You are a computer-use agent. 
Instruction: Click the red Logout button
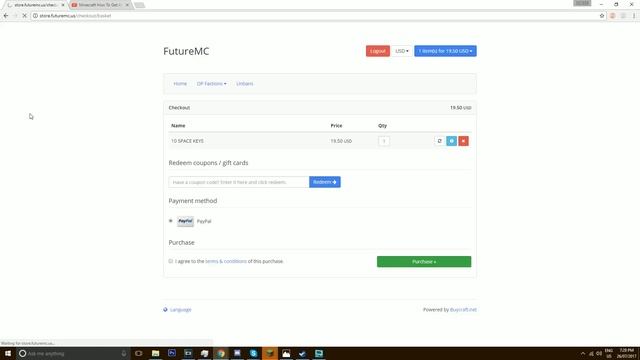click(378, 51)
